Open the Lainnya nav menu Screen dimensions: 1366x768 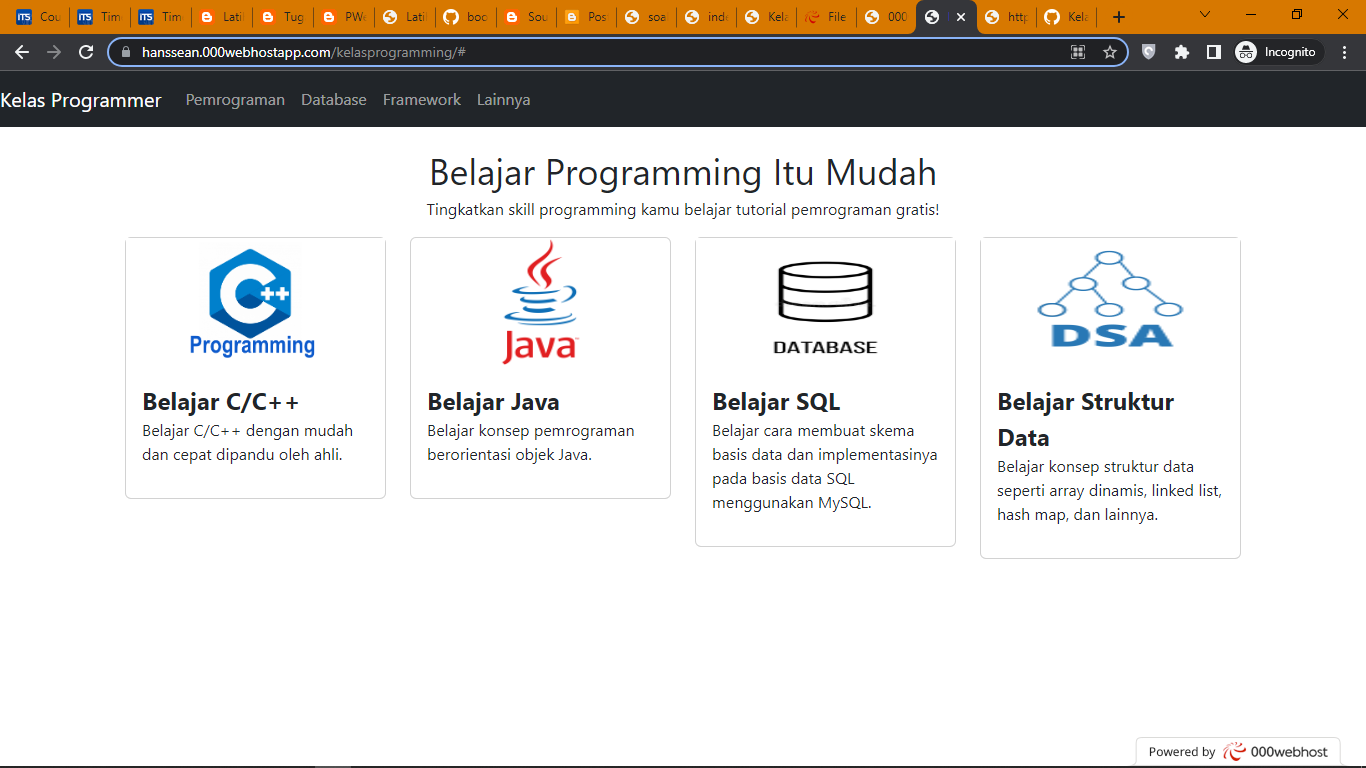click(504, 100)
